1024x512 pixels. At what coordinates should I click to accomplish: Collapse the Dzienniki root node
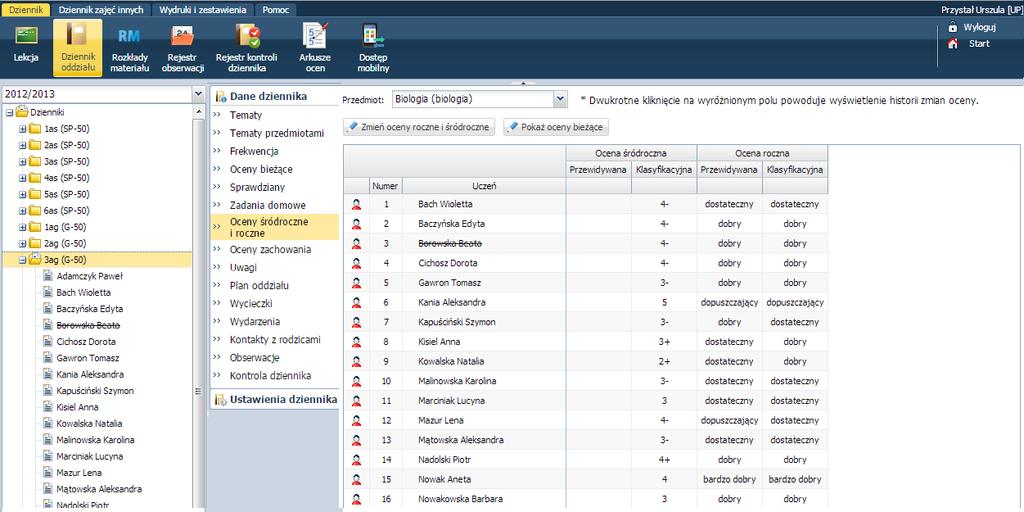9,112
